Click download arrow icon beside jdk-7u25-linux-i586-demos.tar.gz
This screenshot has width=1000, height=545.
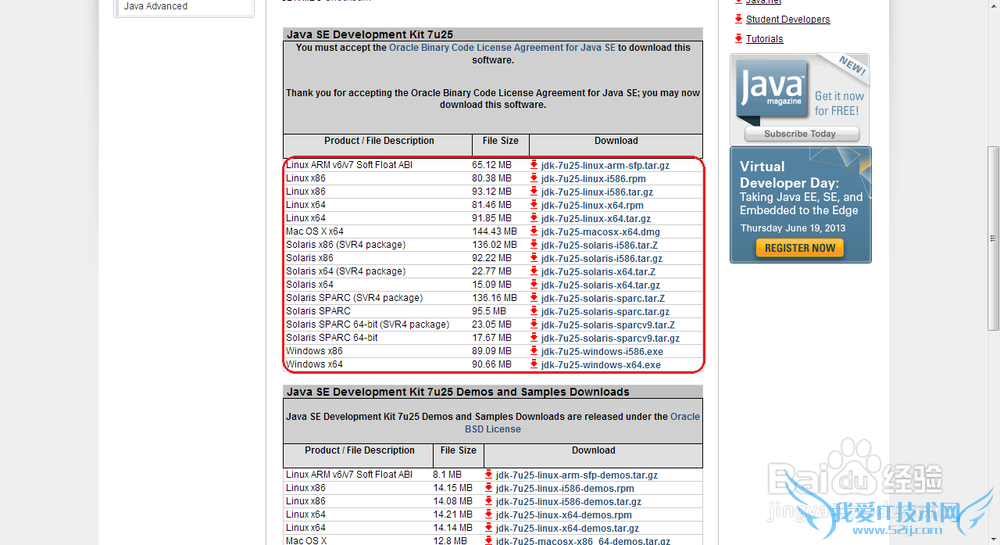(489, 501)
